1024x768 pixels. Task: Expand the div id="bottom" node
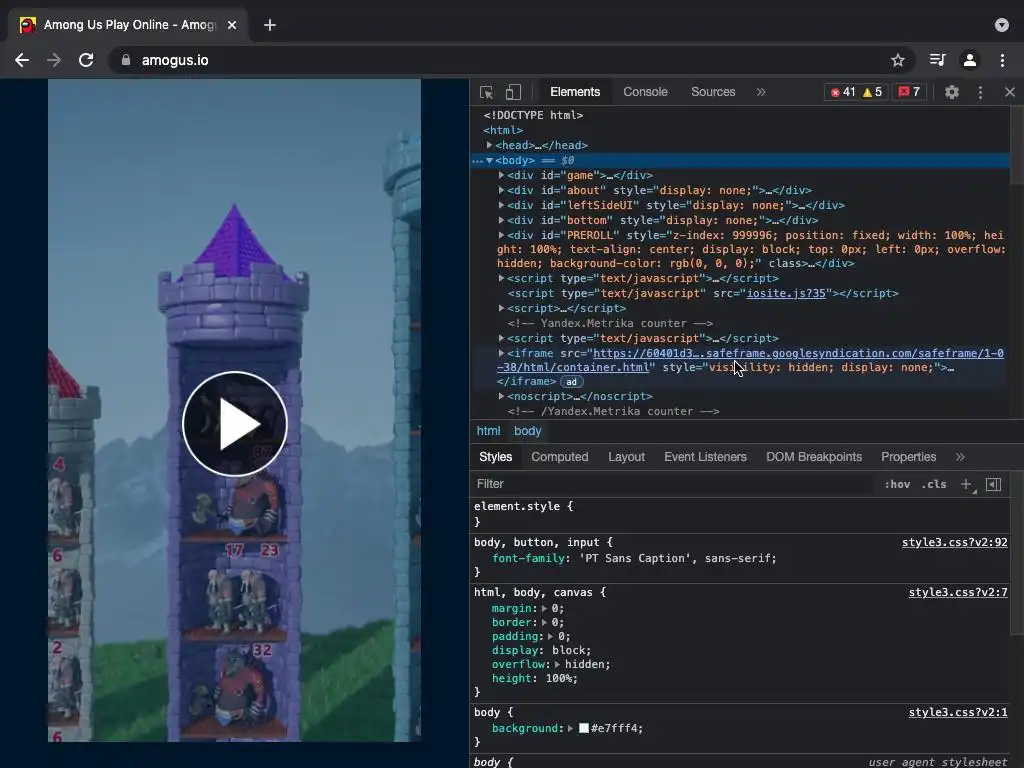pos(501,220)
